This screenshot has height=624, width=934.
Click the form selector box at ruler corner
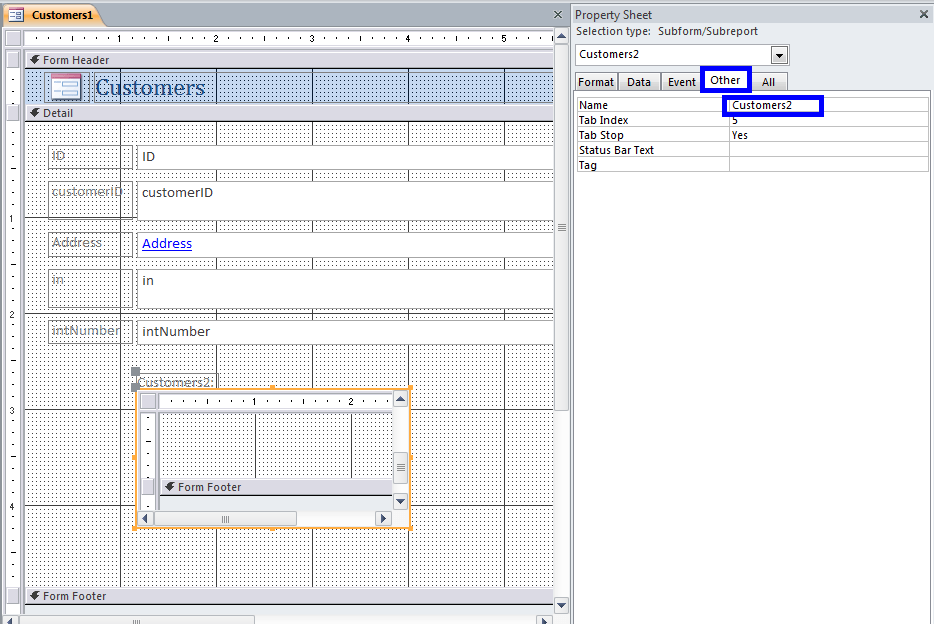tap(13, 39)
